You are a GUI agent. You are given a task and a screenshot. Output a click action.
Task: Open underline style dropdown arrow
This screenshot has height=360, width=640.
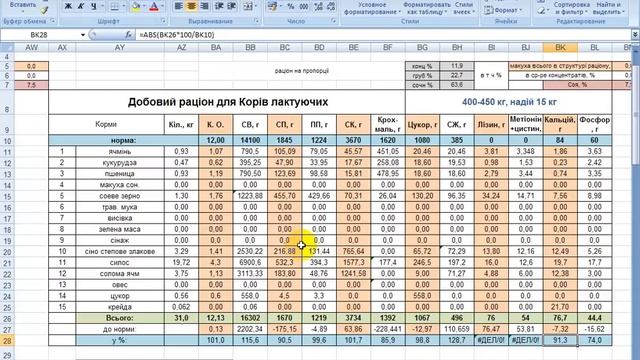(x=102, y=6)
